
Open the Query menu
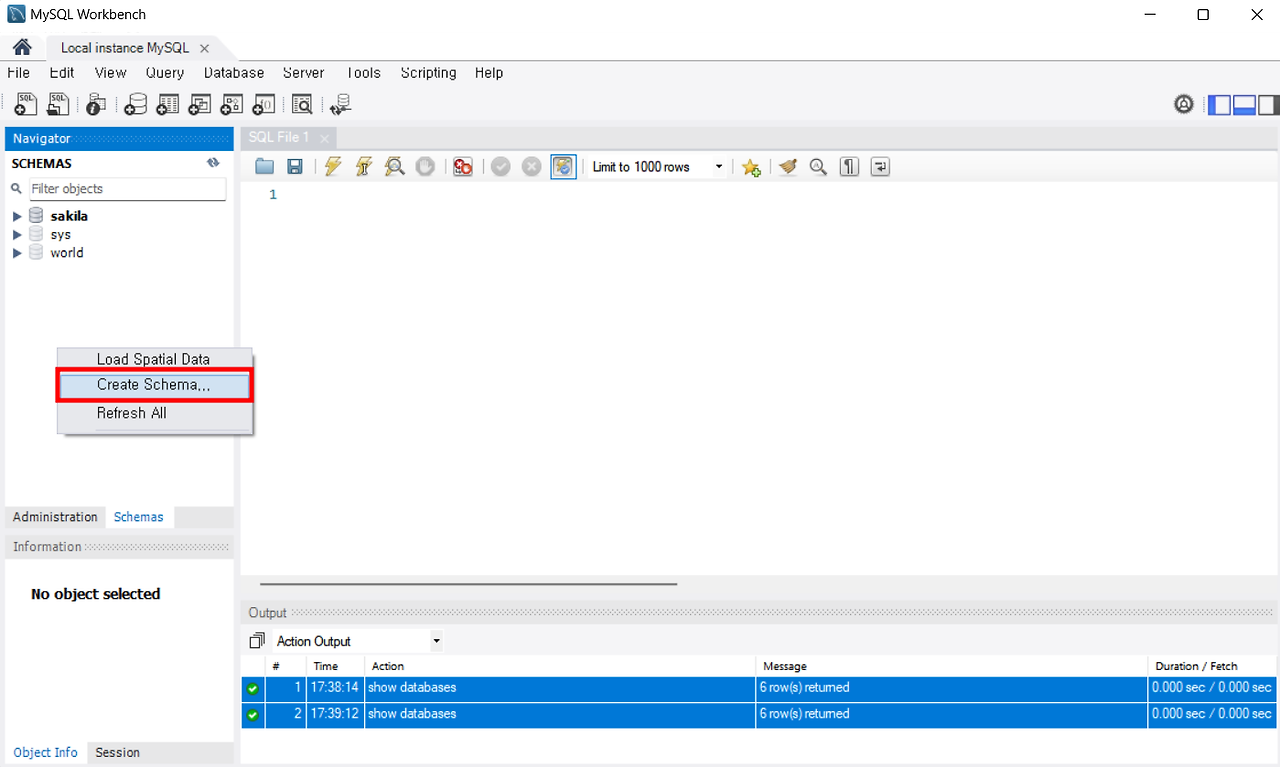[x=165, y=73]
